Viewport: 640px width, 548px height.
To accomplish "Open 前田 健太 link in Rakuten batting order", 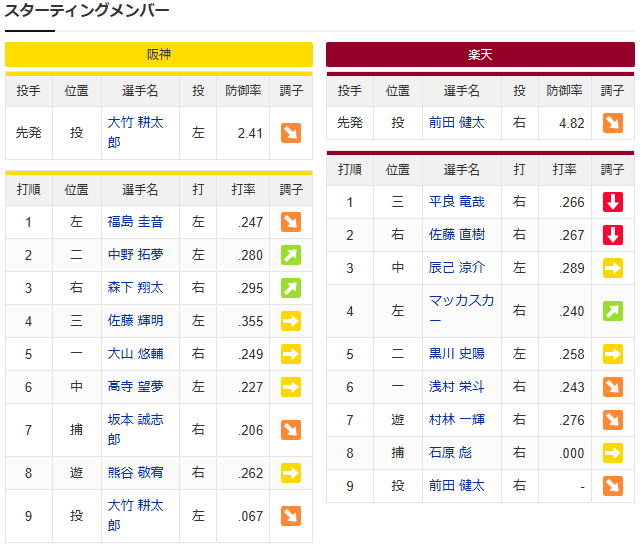I will point(457,486).
